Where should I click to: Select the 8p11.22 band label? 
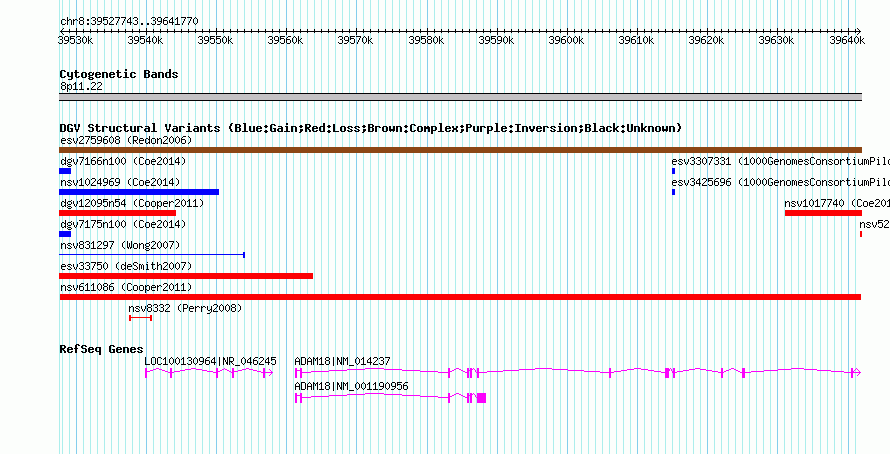coord(81,86)
